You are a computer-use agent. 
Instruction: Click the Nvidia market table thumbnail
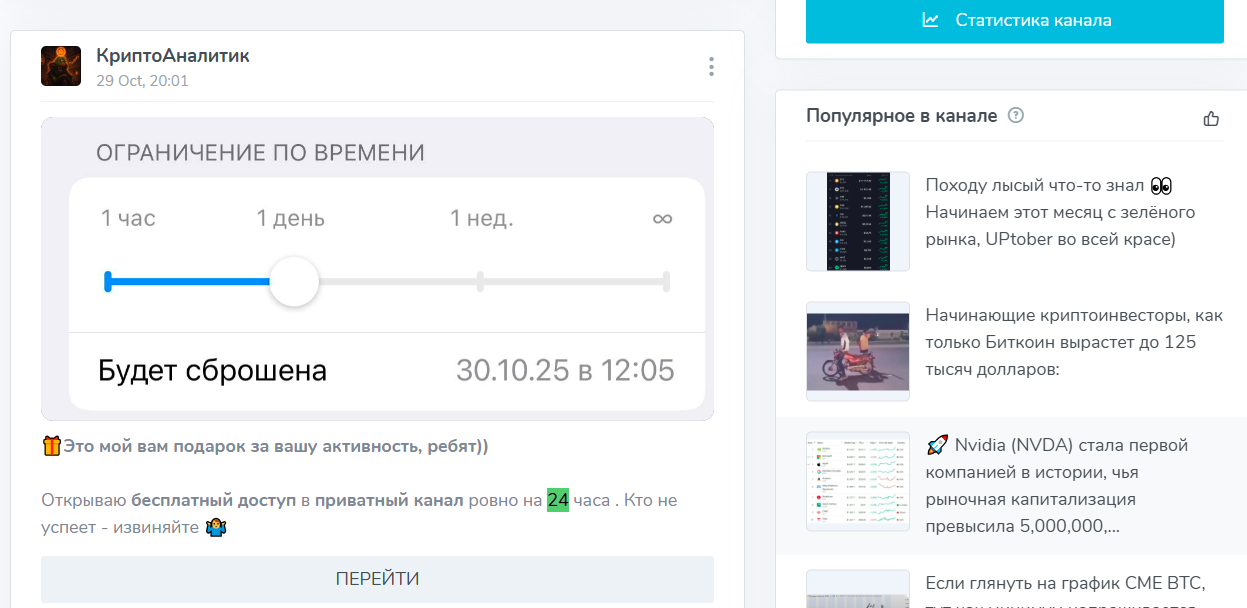point(857,481)
